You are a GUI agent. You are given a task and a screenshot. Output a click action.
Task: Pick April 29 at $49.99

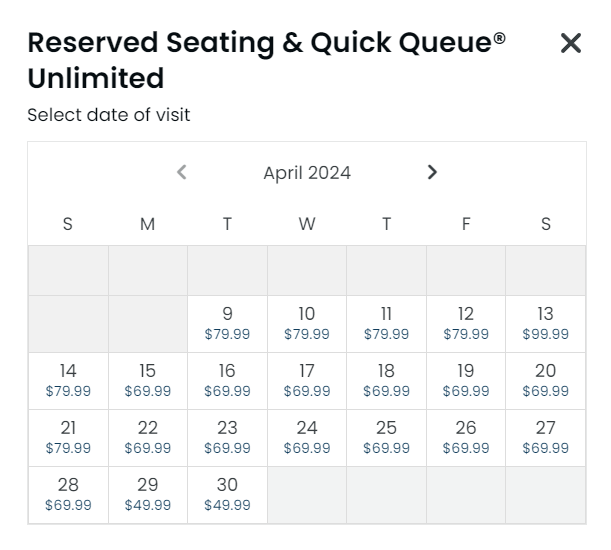[147, 494]
